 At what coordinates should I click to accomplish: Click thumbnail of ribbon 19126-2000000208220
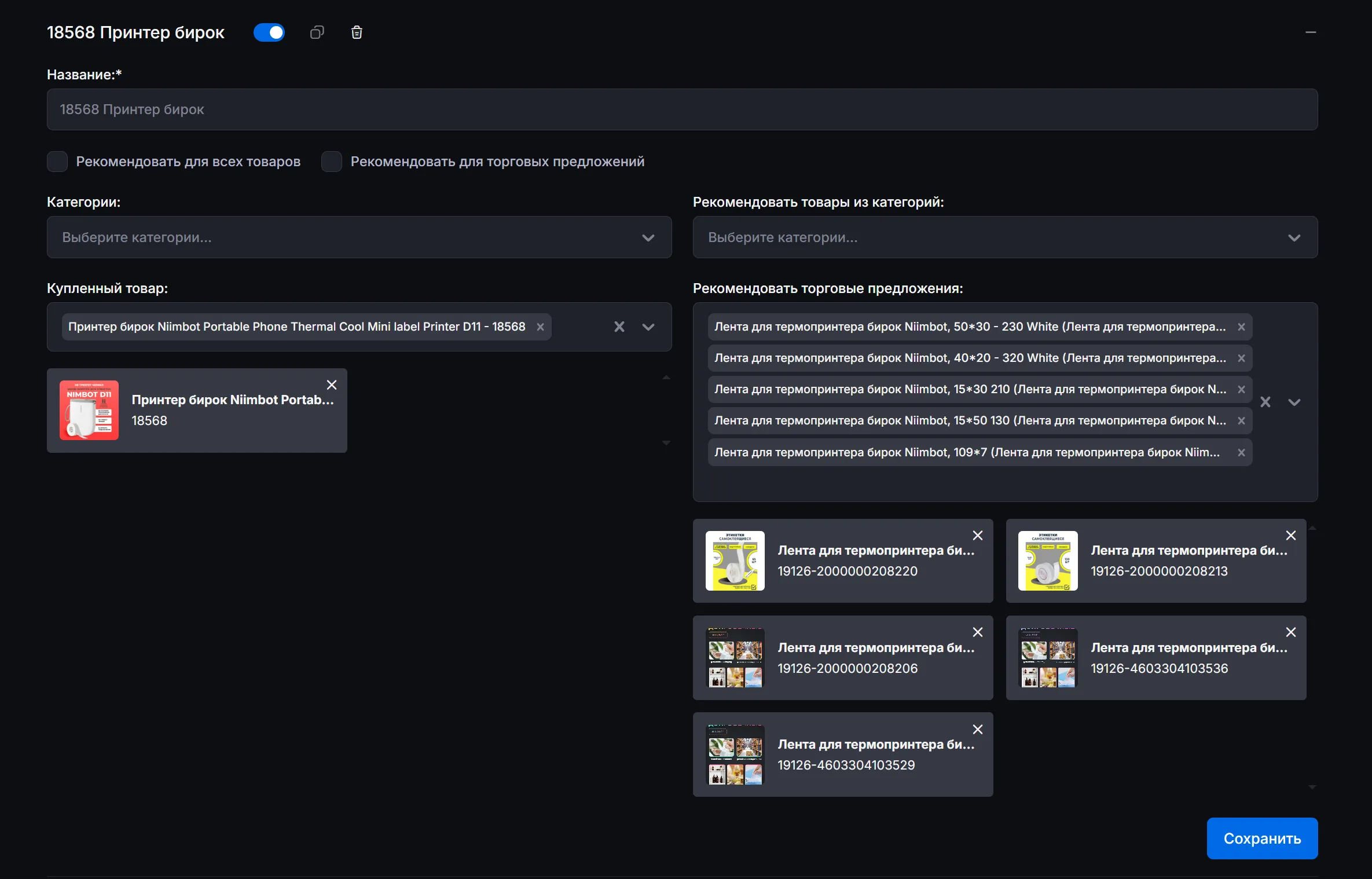[735, 561]
